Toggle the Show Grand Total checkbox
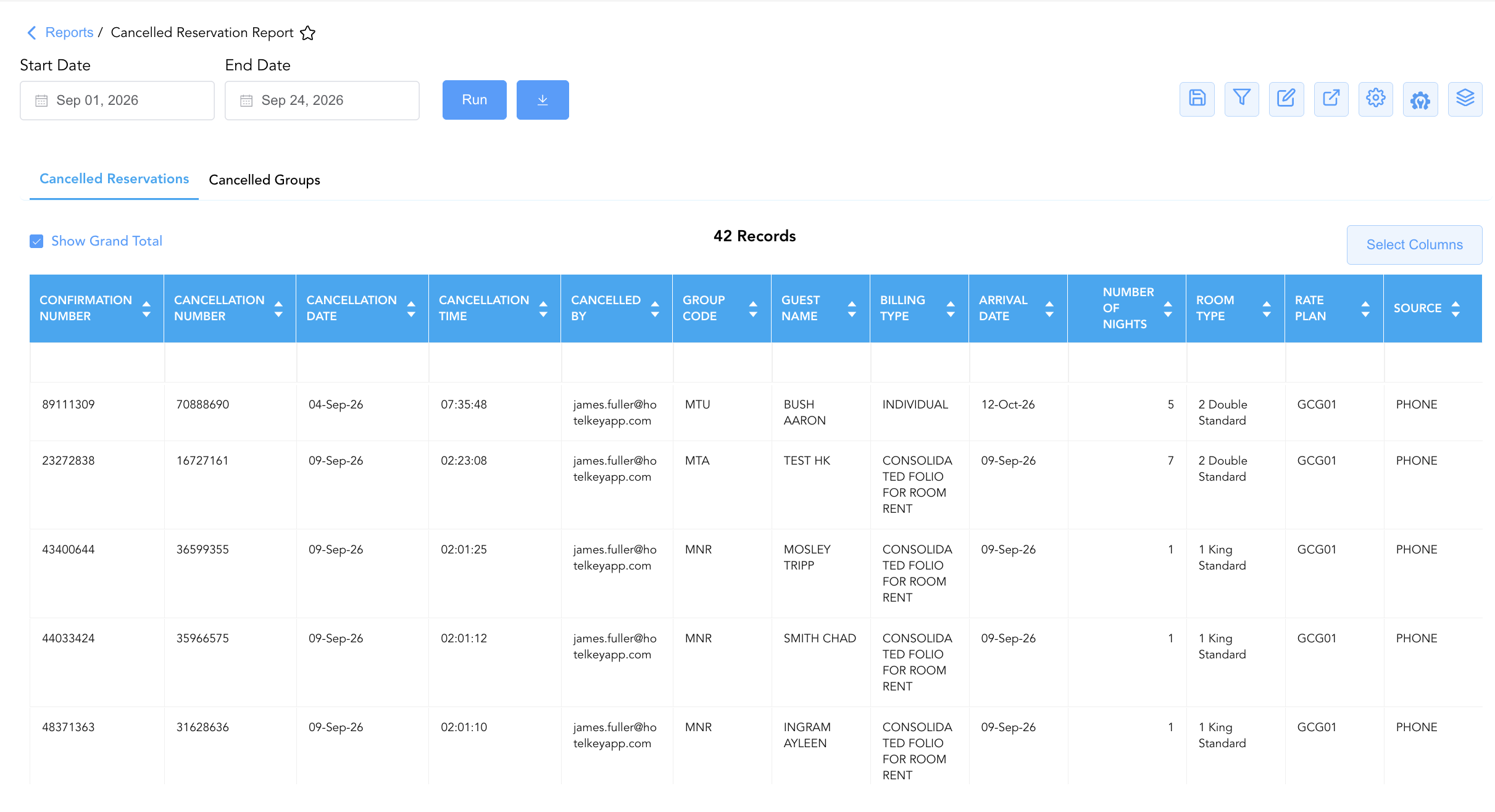 tap(36, 241)
